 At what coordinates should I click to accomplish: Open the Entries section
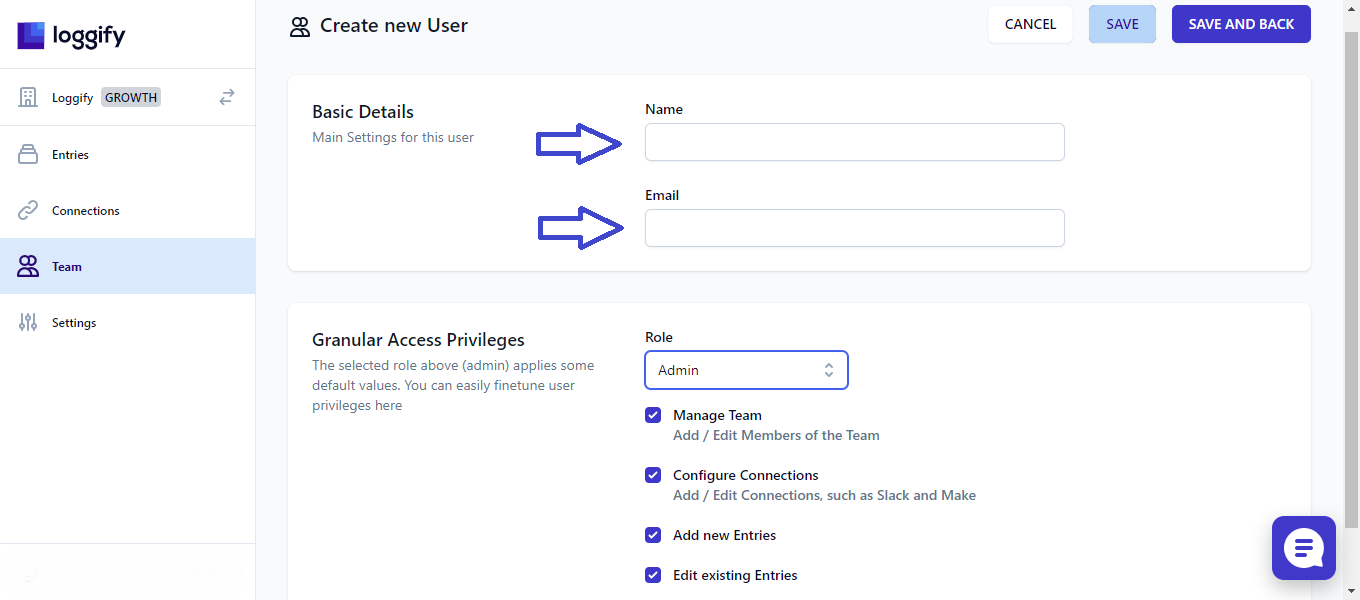128,155
